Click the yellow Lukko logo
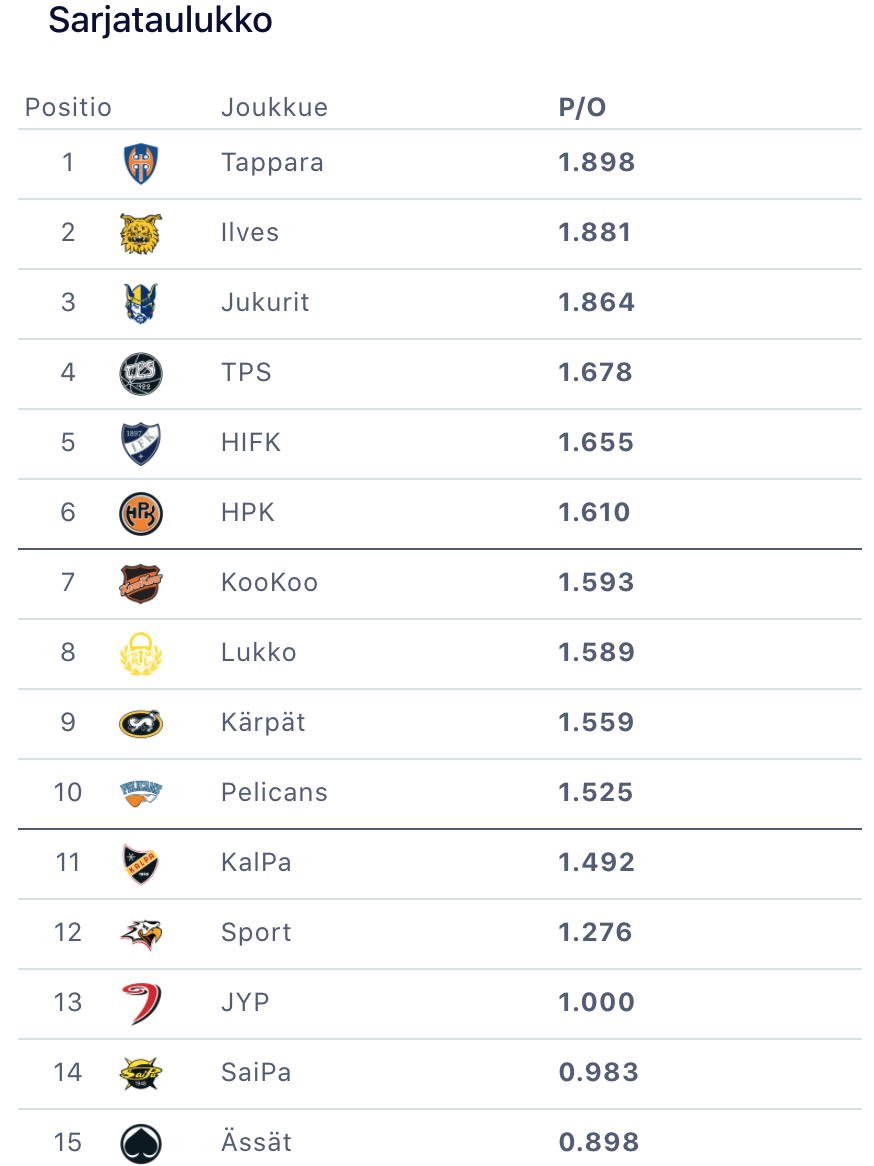This screenshot has width=874, height=1166. [x=140, y=654]
